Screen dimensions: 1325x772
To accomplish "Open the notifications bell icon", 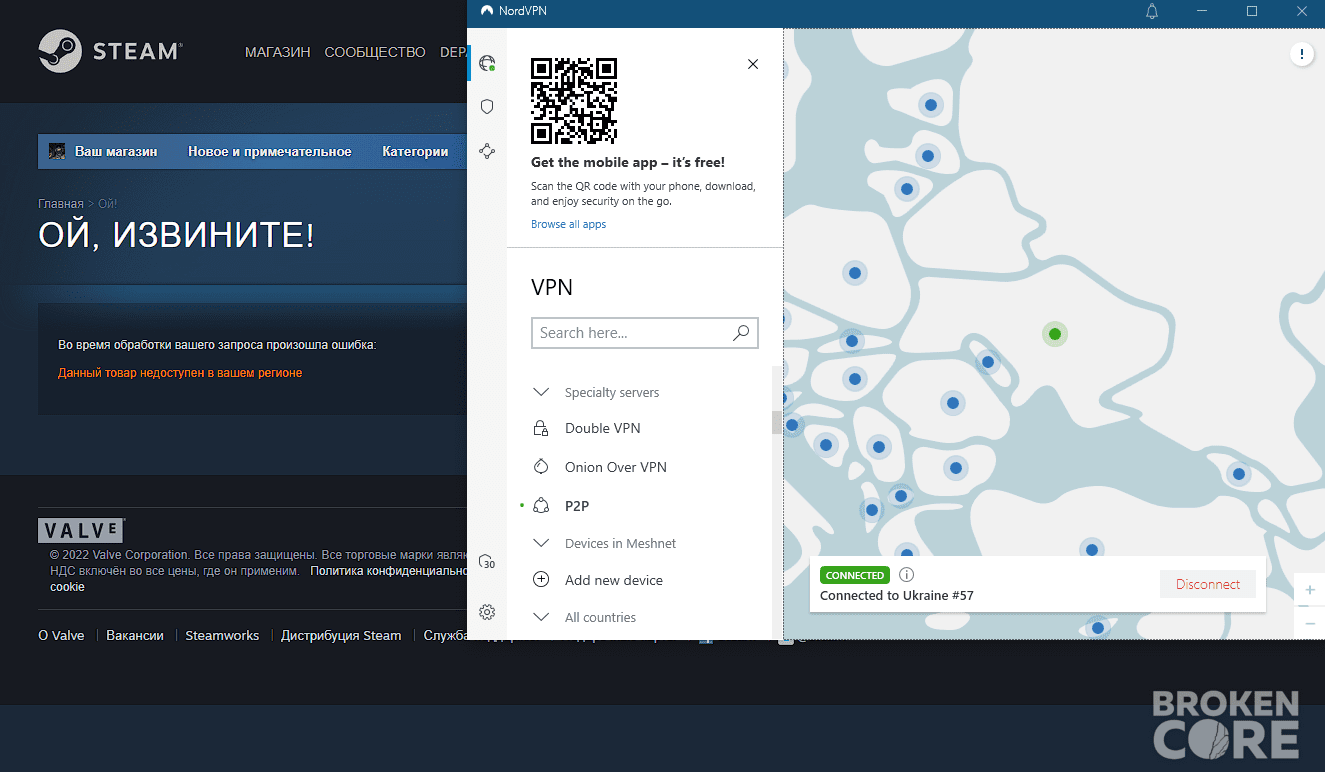I will [x=1152, y=11].
